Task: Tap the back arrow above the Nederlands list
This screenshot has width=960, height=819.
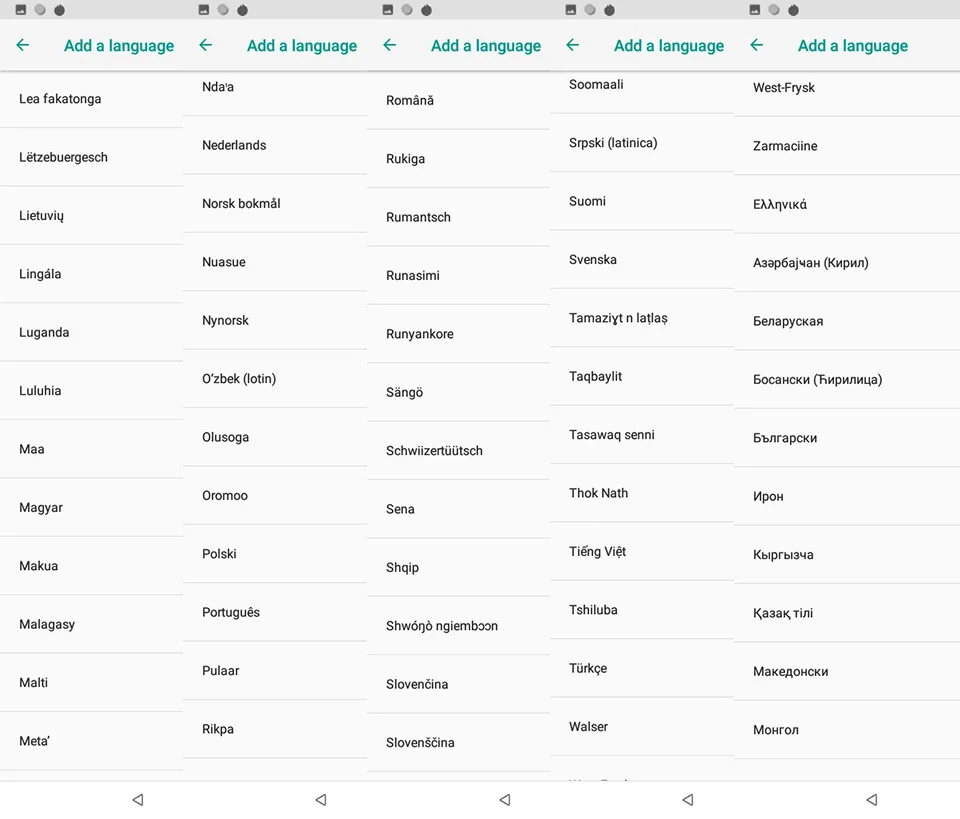Action: tap(206, 45)
